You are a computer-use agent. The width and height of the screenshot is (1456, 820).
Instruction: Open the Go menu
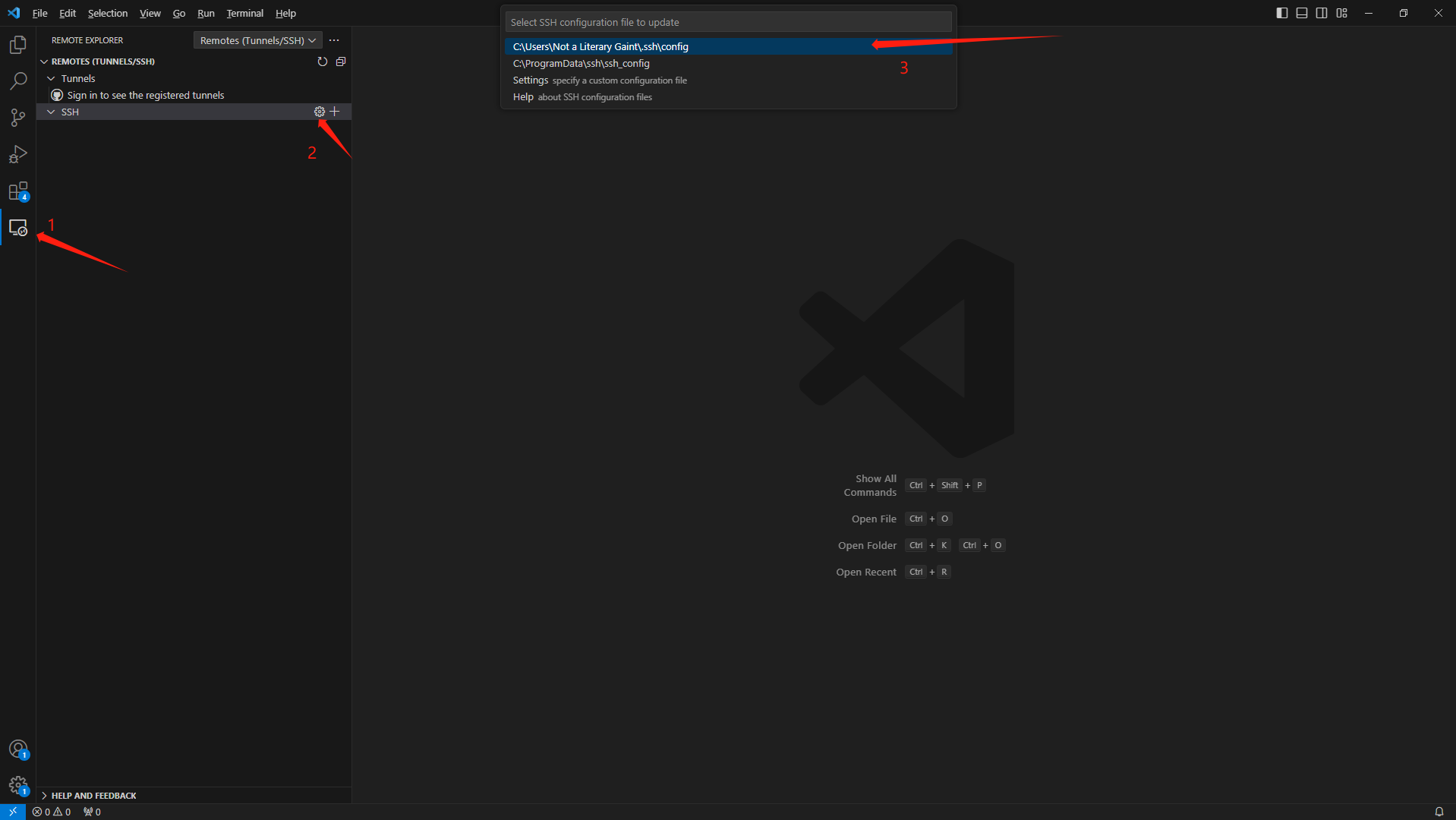point(179,13)
